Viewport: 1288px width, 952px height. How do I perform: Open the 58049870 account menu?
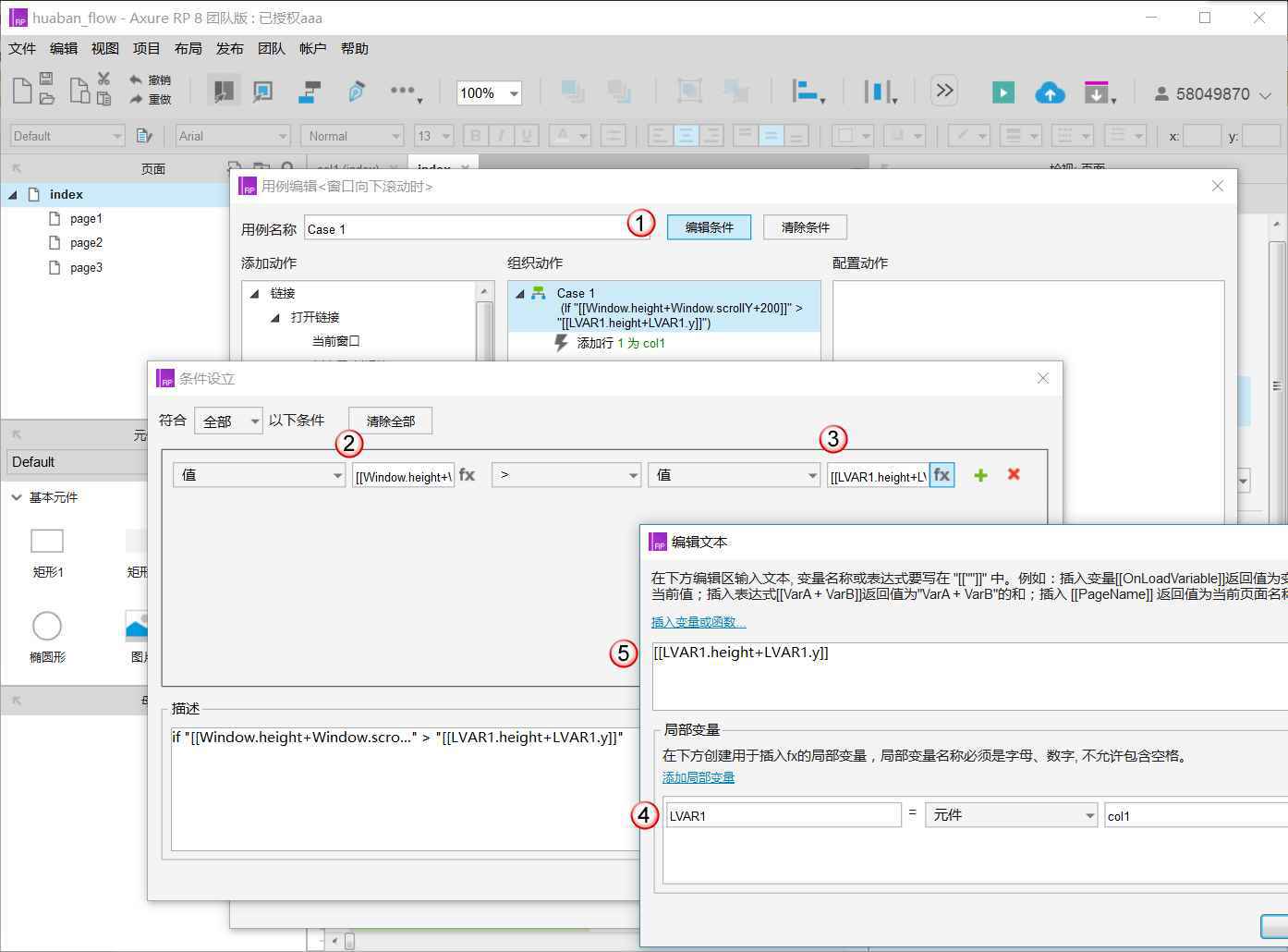pos(1212,94)
